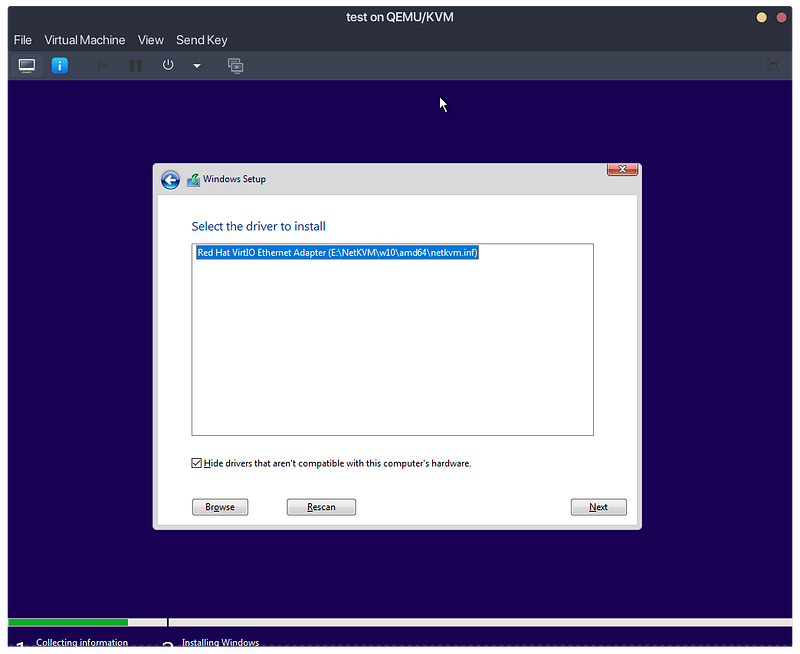This screenshot has height=654, width=800.
Task: Open the View menu
Action: [151, 40]
